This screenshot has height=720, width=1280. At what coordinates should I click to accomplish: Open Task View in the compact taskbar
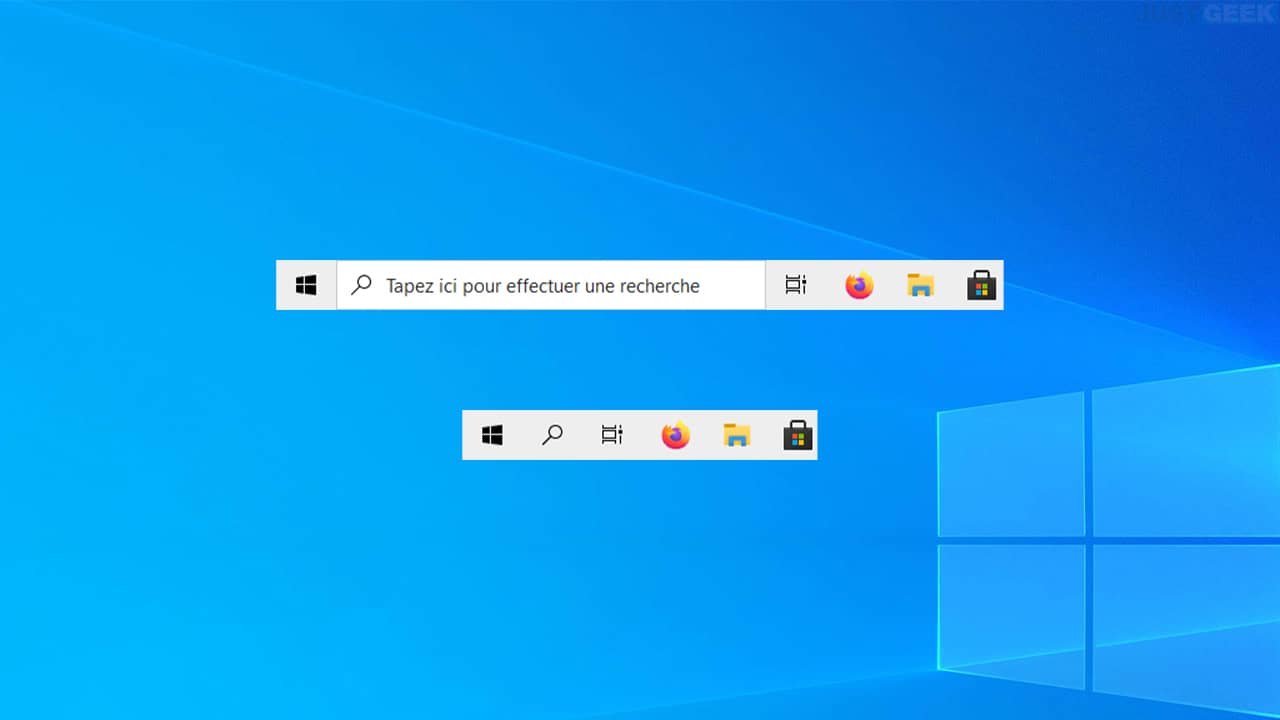point(612,435)
